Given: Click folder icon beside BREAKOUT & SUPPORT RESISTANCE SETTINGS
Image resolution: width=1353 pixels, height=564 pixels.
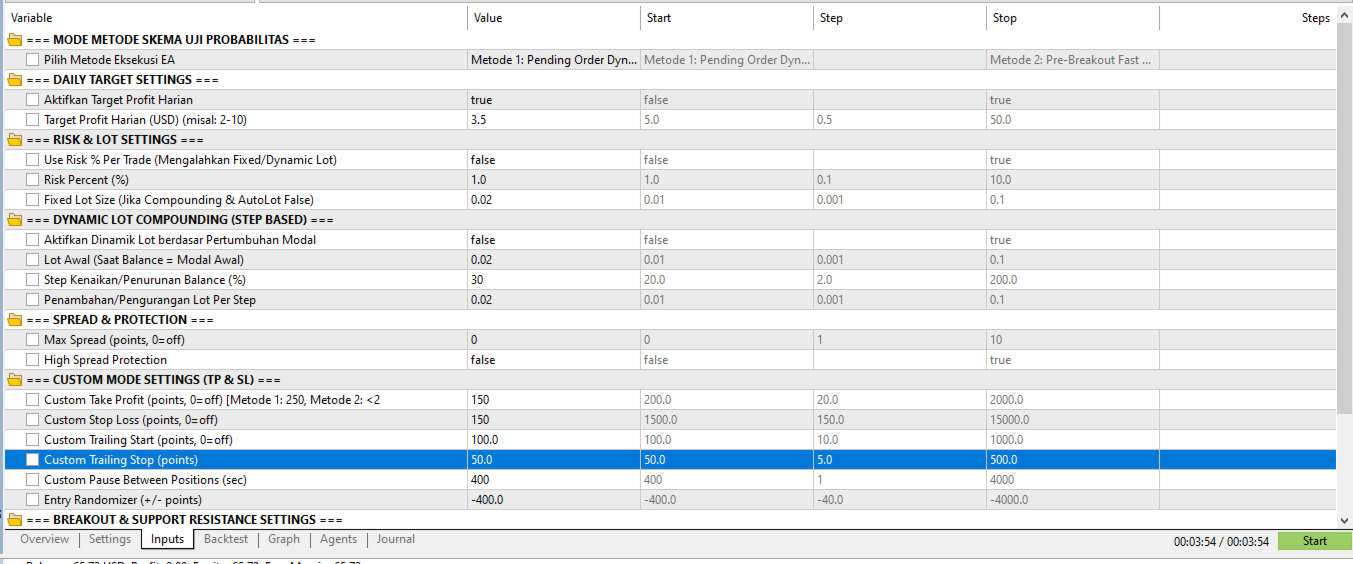Looking at the screenshot, I should (14, 520).
